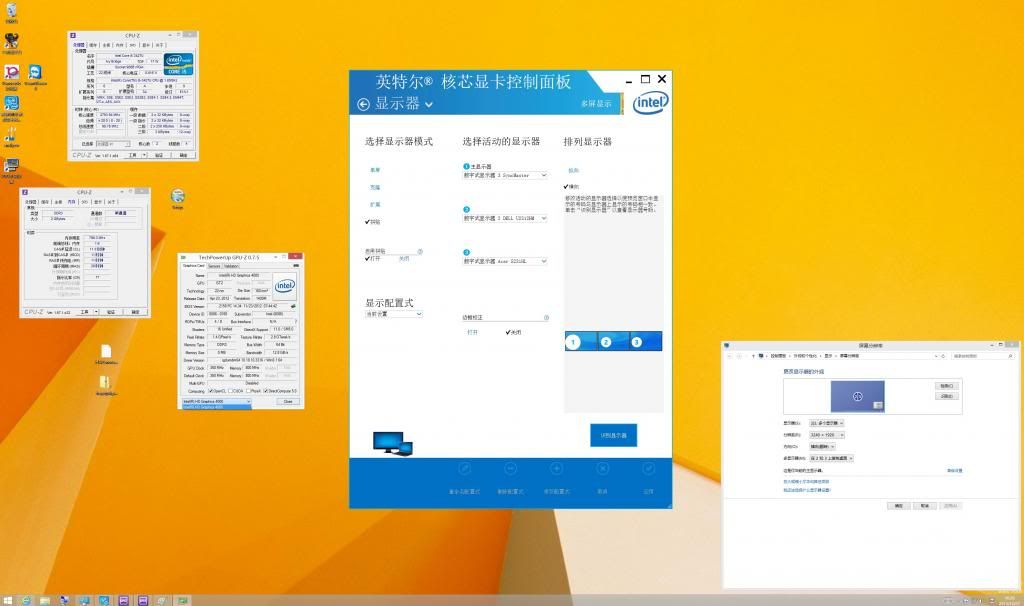Select 纵向 option under 排列显示器

573,170
